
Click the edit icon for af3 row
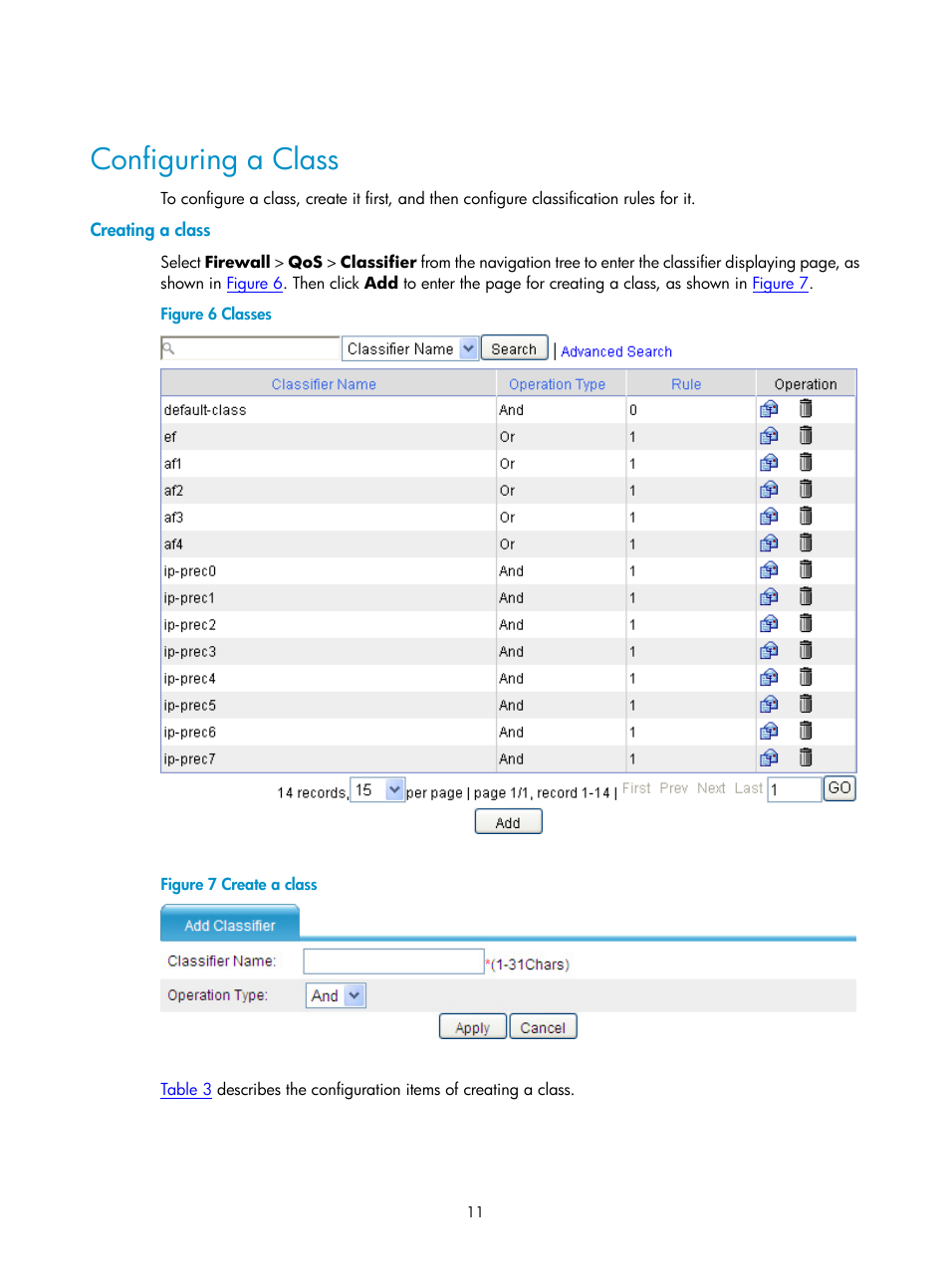tap(769, 517)
